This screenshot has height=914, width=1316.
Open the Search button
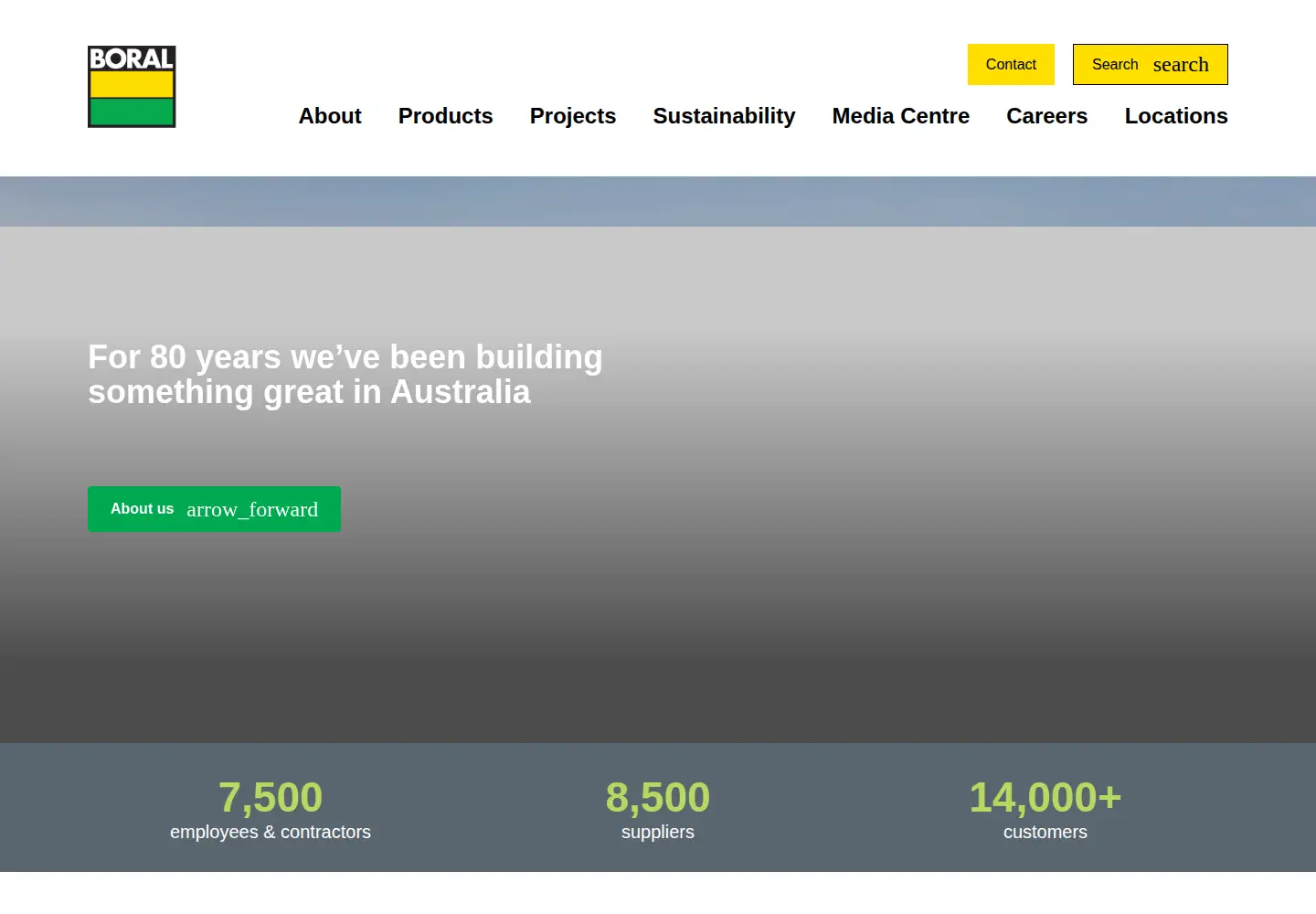click(1150, 65)
